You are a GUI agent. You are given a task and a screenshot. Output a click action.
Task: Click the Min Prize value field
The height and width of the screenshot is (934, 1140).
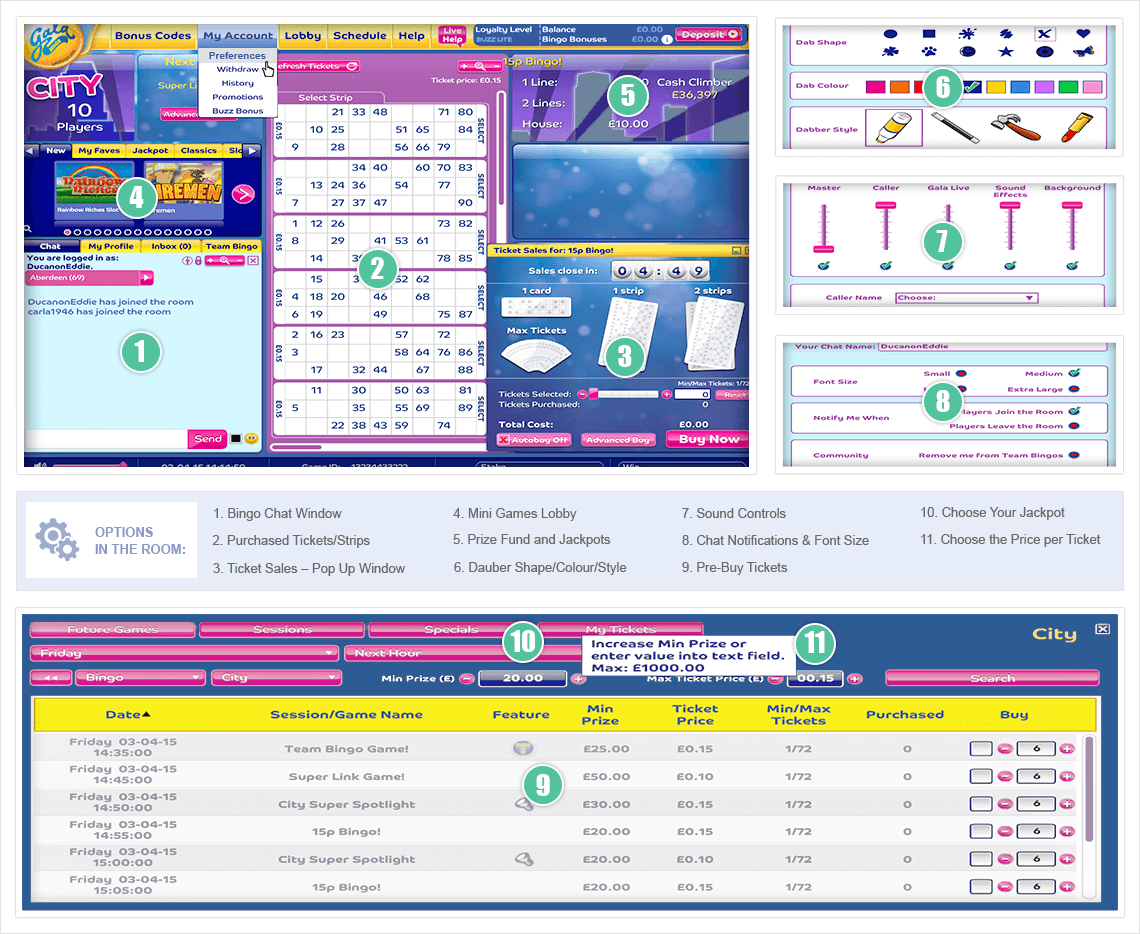(523, 678)
